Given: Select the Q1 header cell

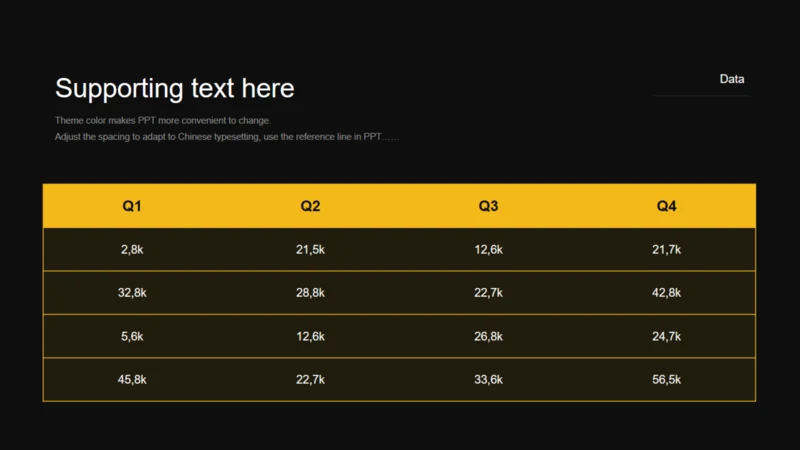Looking at the screenshot, I should 132,206.
